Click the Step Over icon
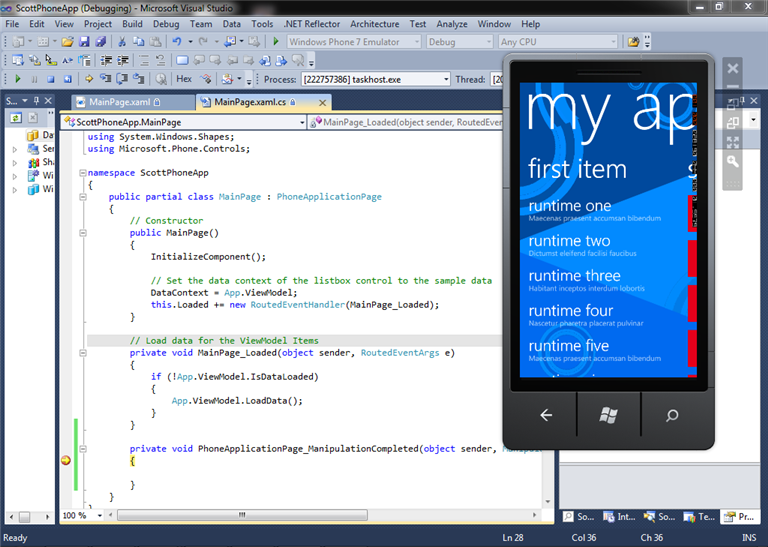Screen dimensions: 768x547 (122, 79)
